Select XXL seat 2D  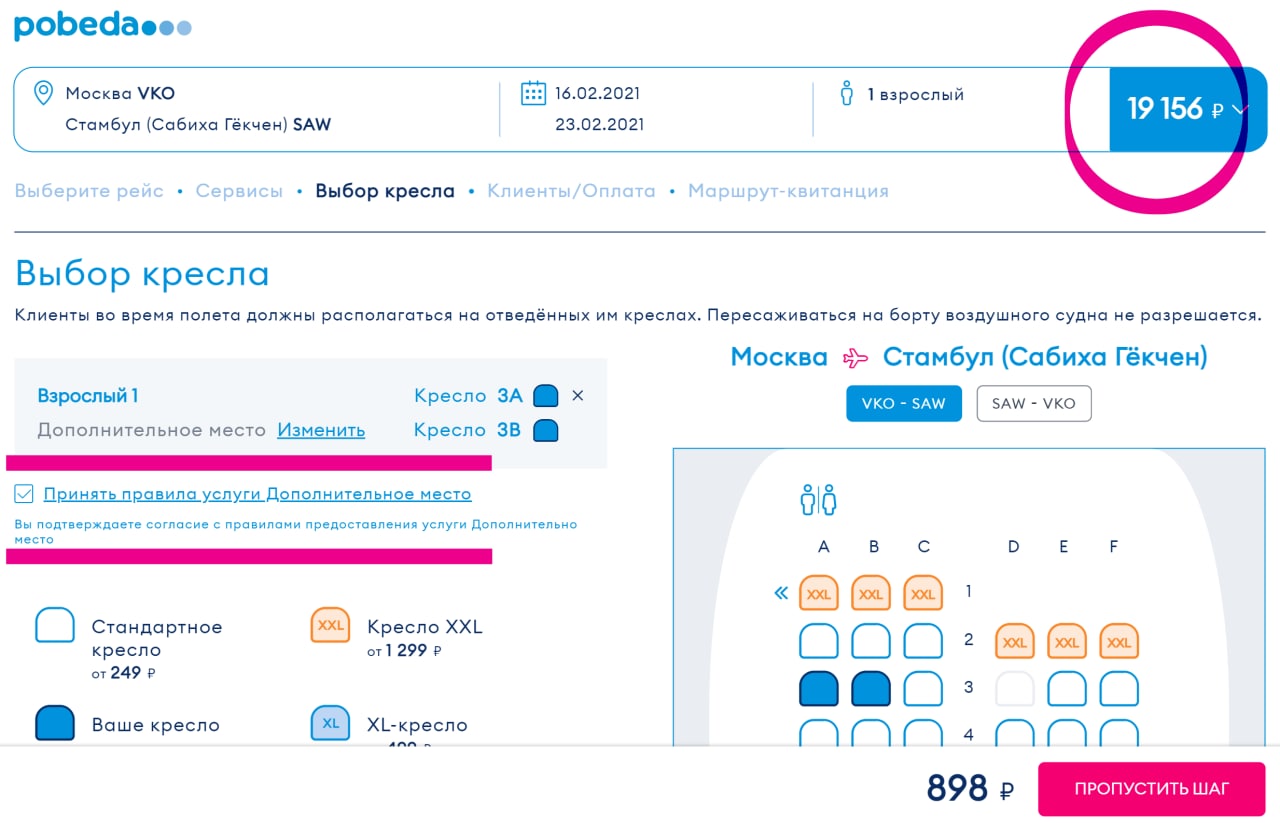(x=1015, y=641)
